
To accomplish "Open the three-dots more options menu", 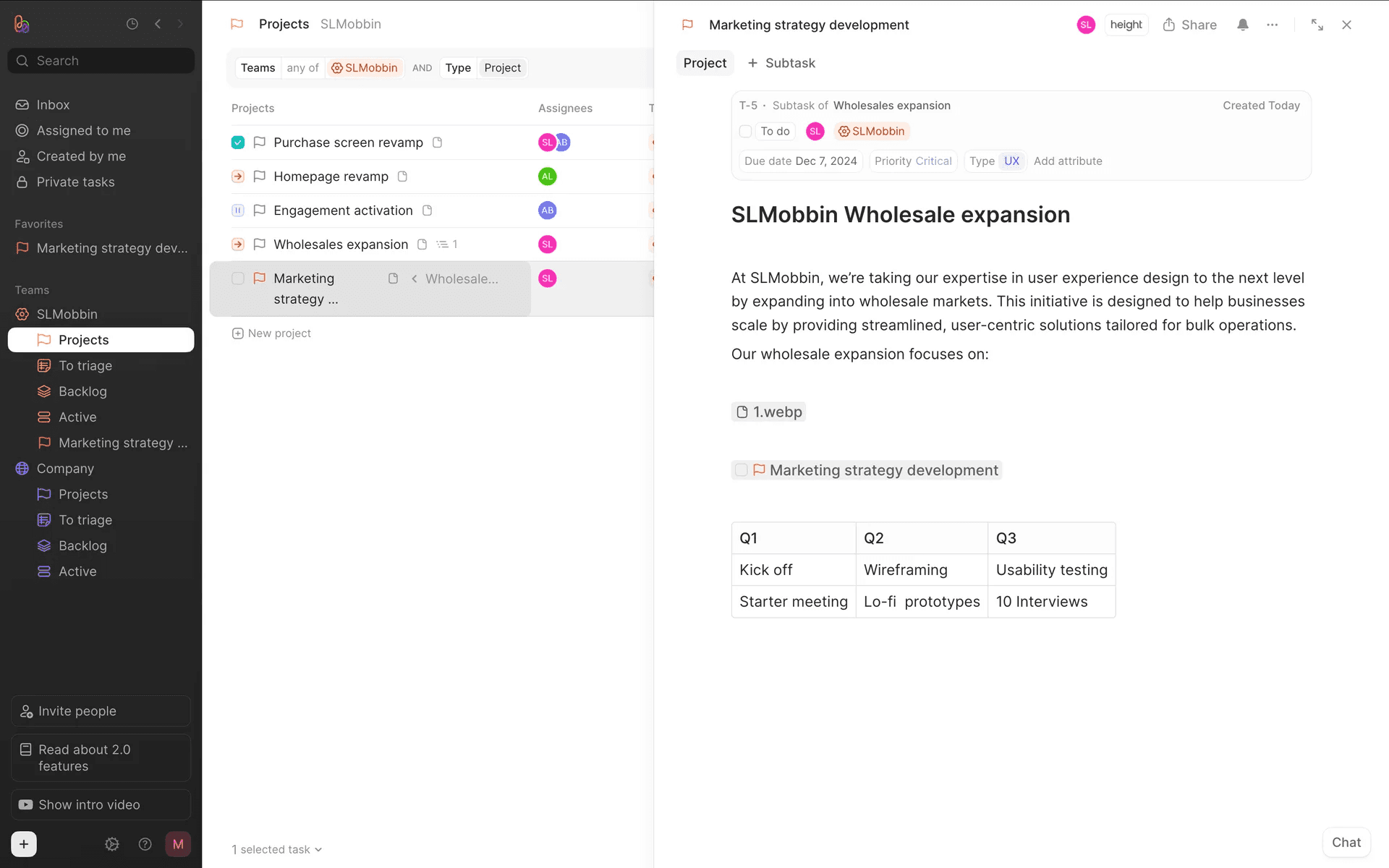I will pos(1272,25).
